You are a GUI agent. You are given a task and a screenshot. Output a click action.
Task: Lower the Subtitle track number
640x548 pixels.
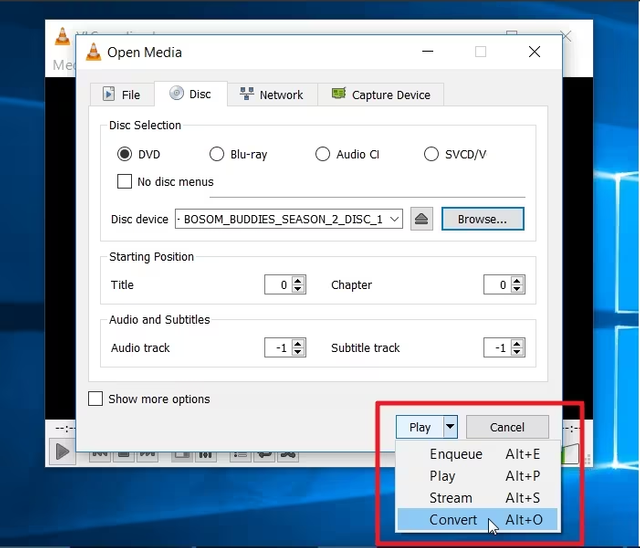pos(517,352)
